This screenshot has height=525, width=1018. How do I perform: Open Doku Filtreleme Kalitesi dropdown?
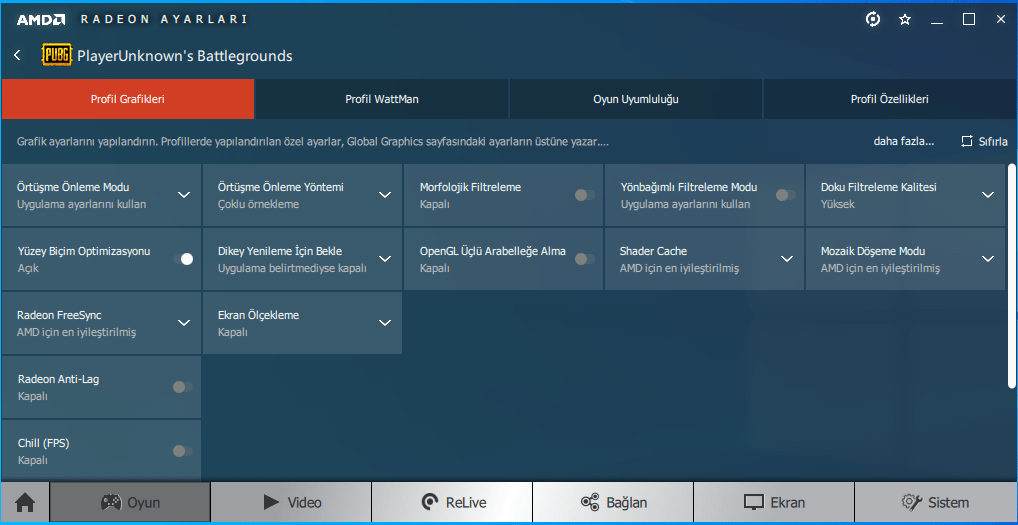[988, 195]
